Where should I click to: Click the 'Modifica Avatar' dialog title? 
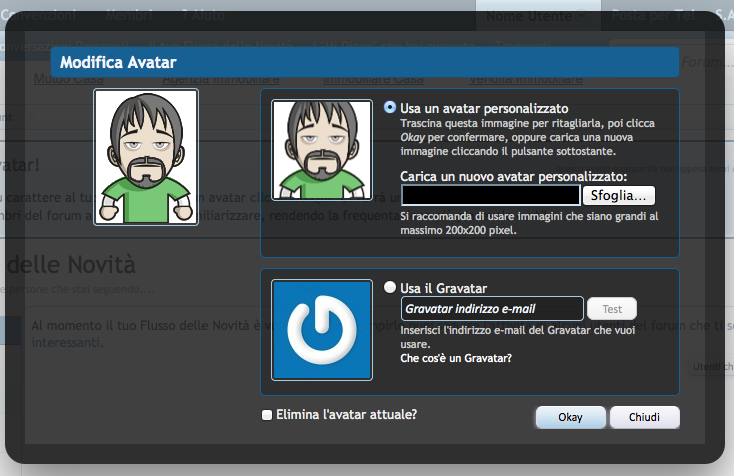click(x=118, y=62)
